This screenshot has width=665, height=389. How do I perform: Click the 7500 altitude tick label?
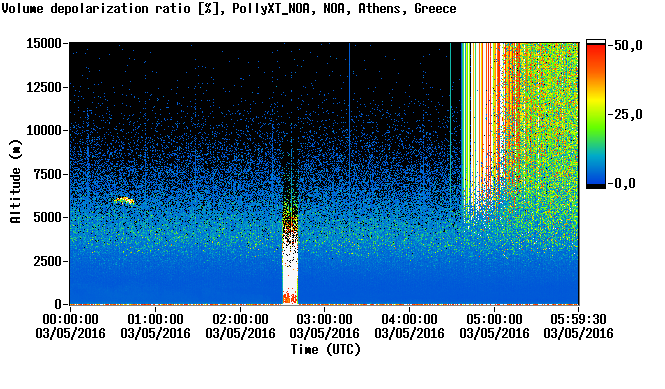(x=48, y=174)
